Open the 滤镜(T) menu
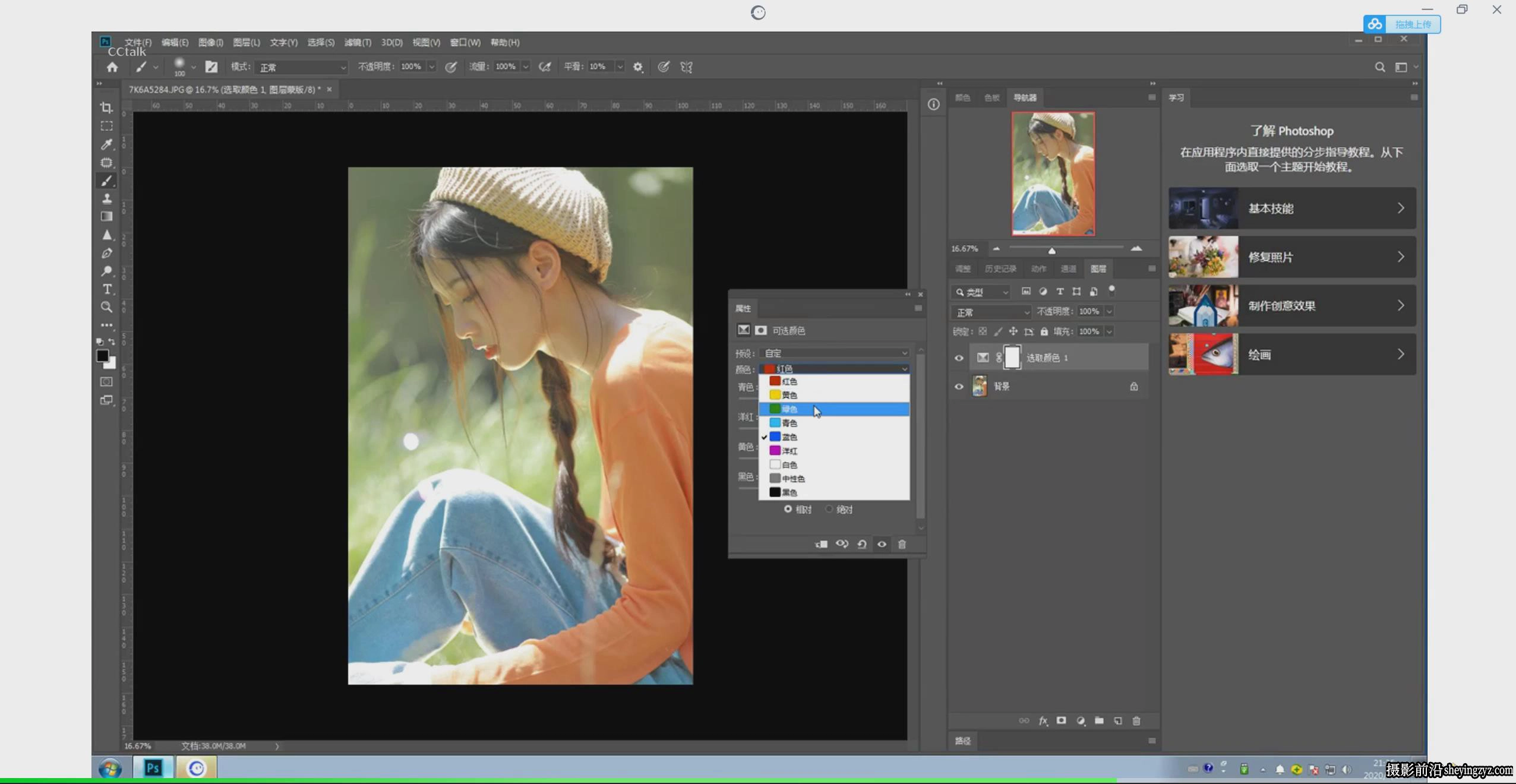 (358, 42)
